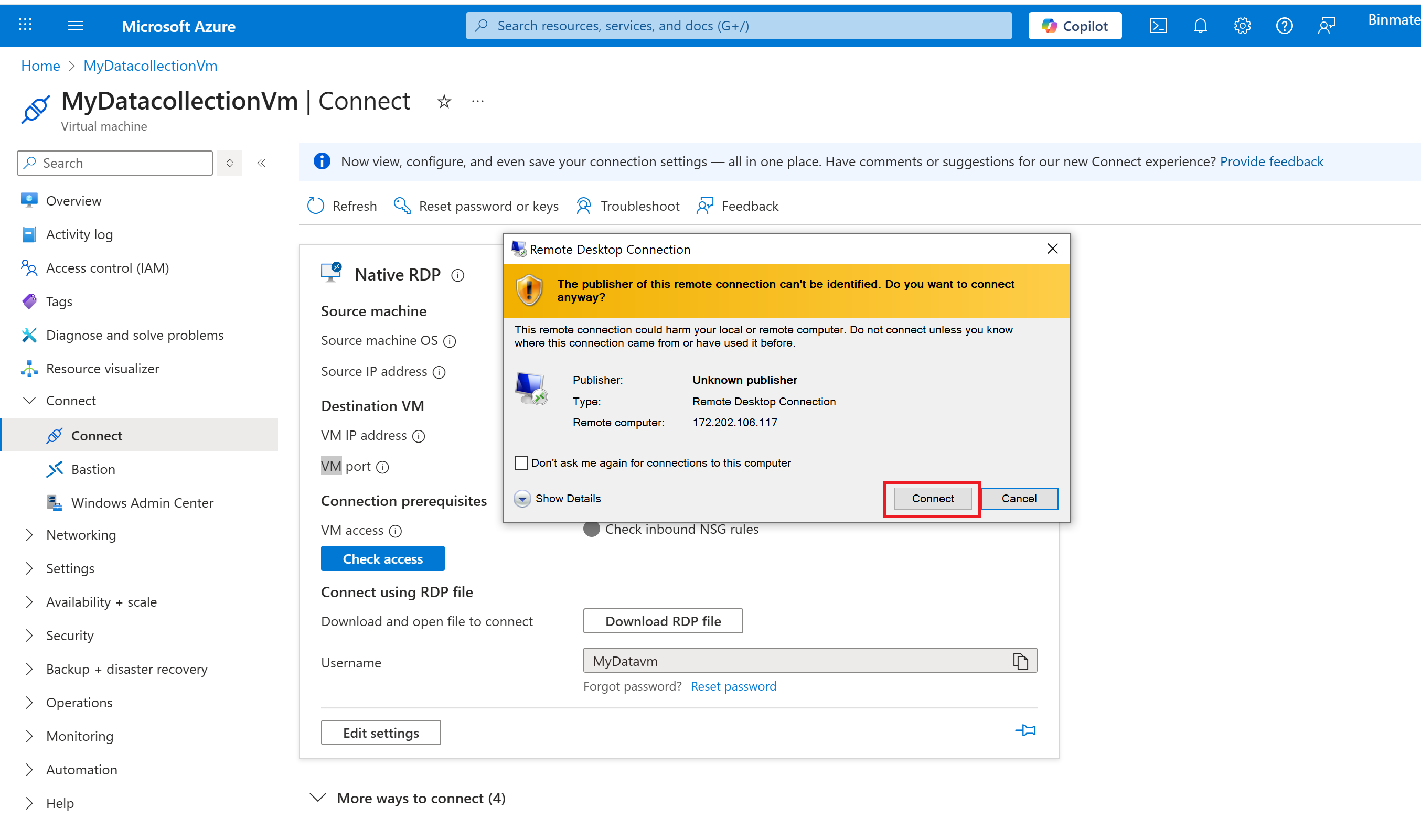Open Bastion in the sidebar
This screenshot has width=1421, height=840.
pyautogui.click(x=93, y=469)
